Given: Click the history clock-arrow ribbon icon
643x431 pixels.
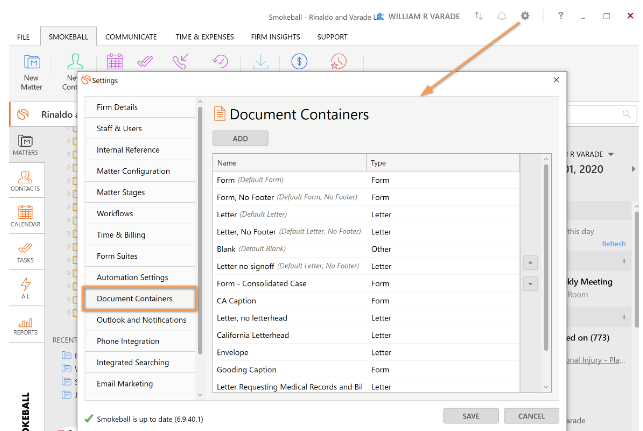Looking at the screenshot, I should pos(220,62).
